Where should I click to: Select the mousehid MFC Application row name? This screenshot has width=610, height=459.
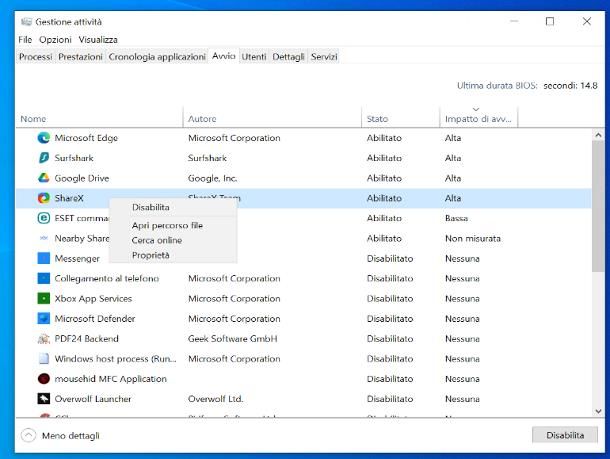click(110, 379)
